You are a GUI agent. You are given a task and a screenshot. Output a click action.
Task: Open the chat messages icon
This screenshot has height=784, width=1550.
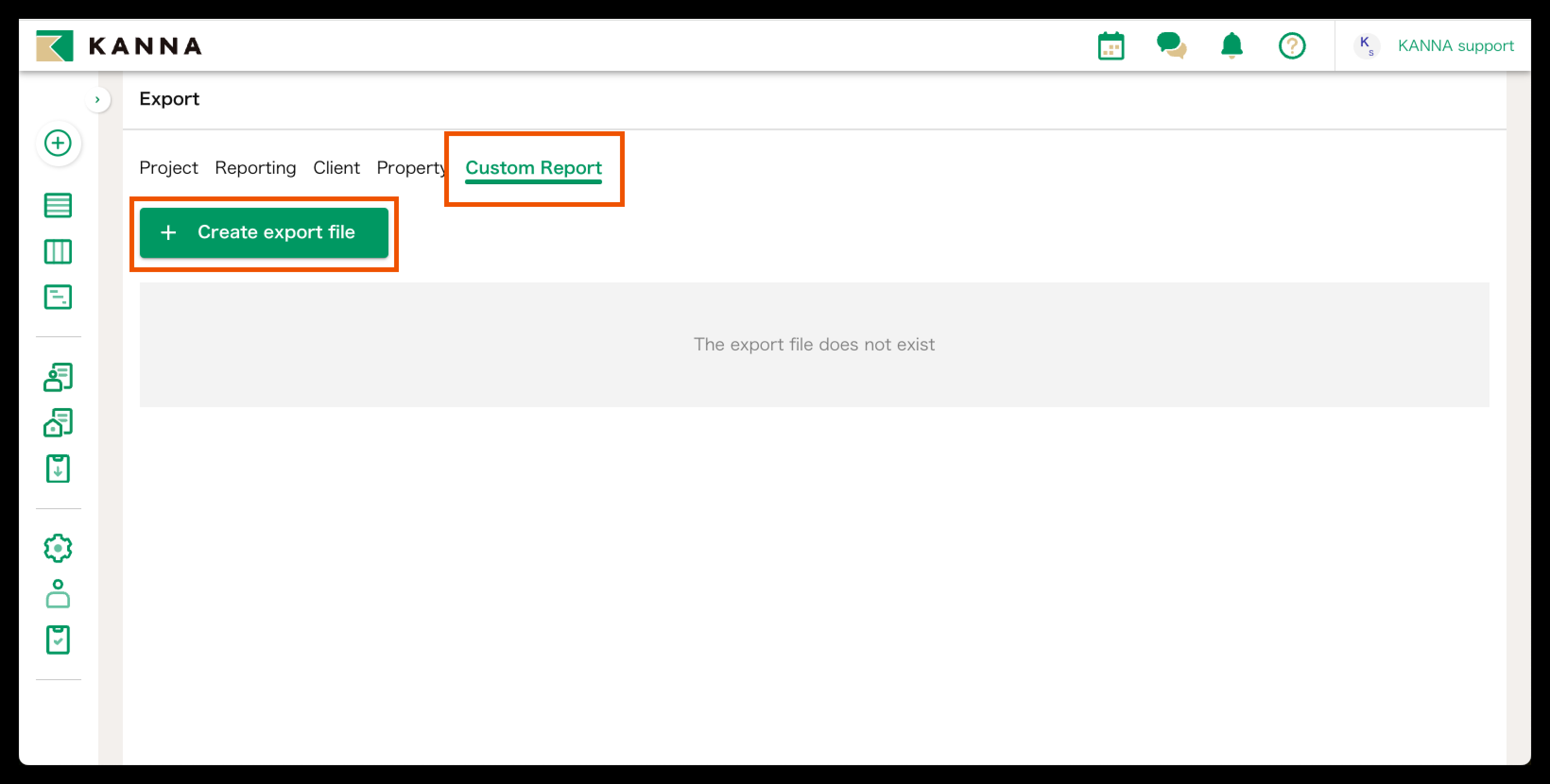1171,46
